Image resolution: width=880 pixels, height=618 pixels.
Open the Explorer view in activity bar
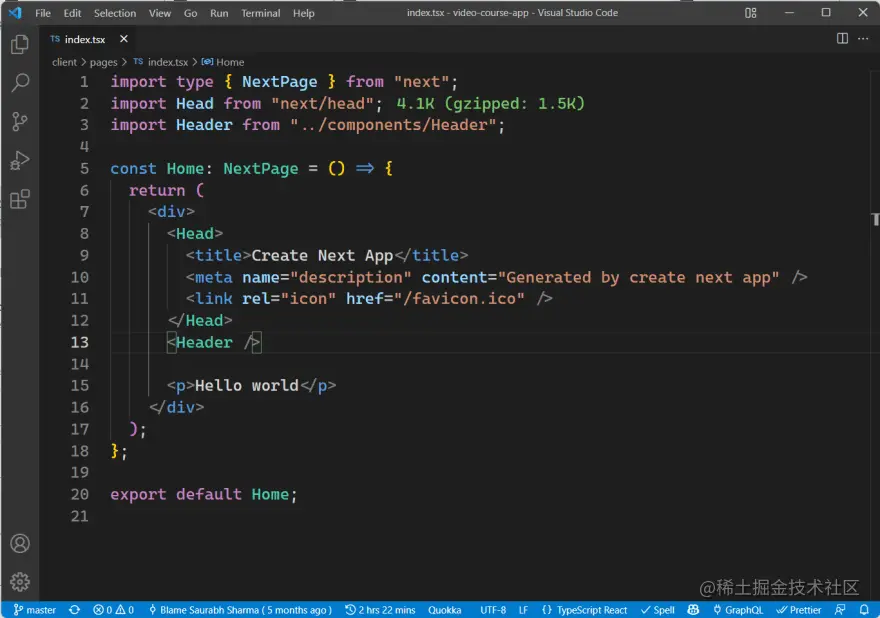(20, 44)
